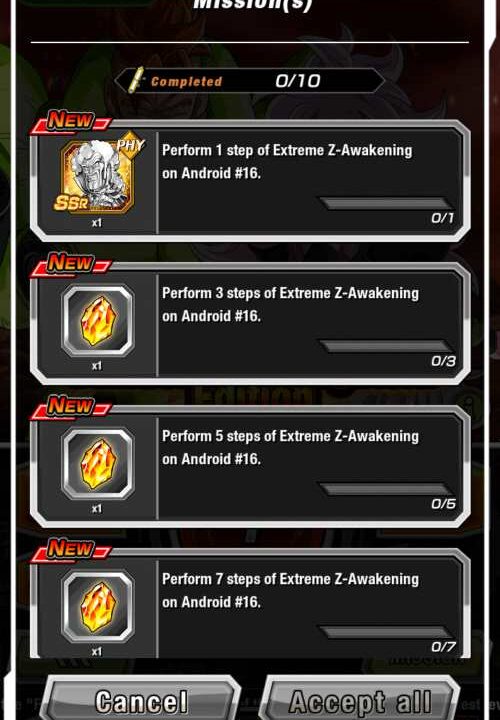Tap the NEW badge on 7 steps mission
The width and height of the screenshot is (500, 720).
point(71,550)
